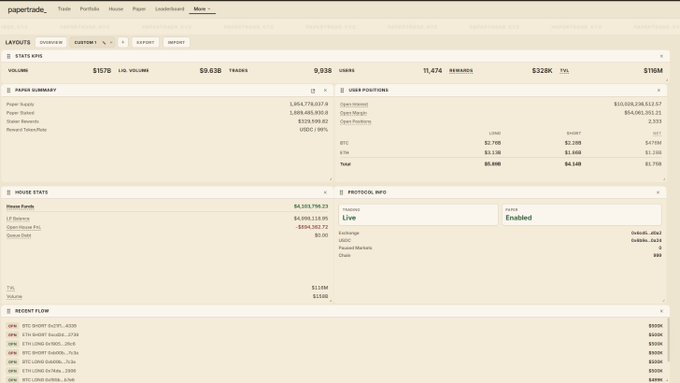Click the User Positions resize corner handle

point(664,179)
